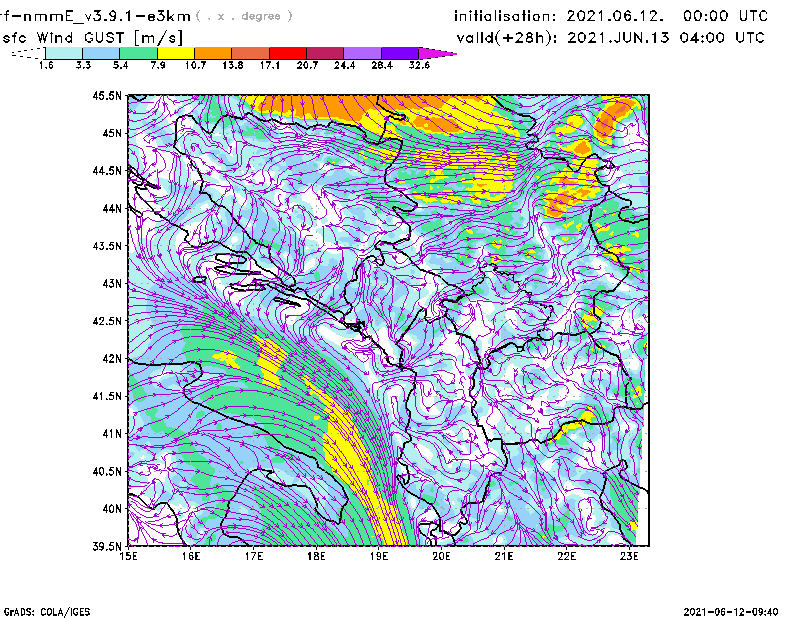
Task: Select the light purple legend swatch (24.4–28.4)
Action: pos(363,53)
